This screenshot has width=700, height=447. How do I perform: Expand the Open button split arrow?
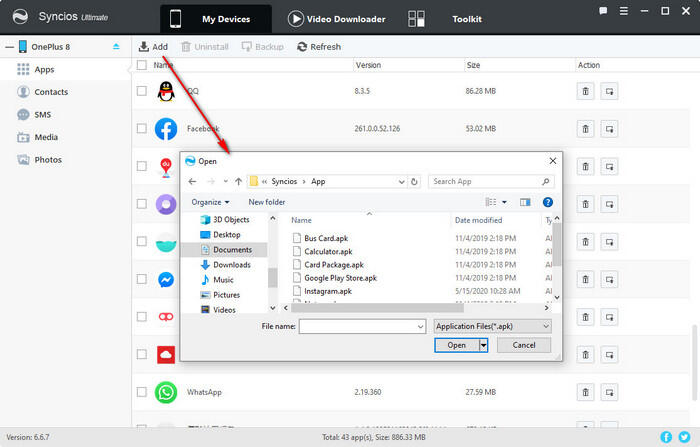pos(483,345)
